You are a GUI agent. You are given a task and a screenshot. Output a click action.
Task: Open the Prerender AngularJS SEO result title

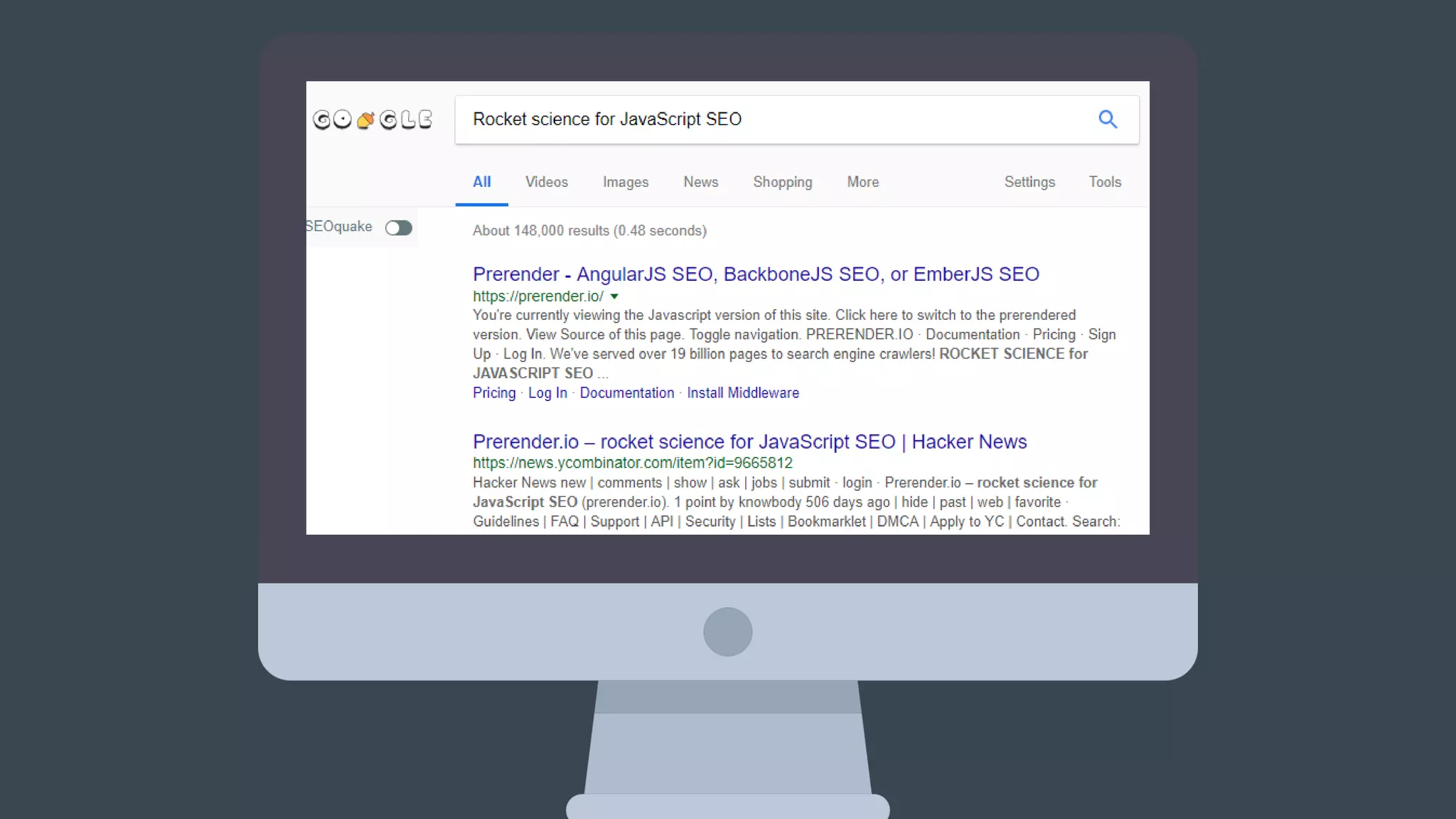click(x=755, y=274)
